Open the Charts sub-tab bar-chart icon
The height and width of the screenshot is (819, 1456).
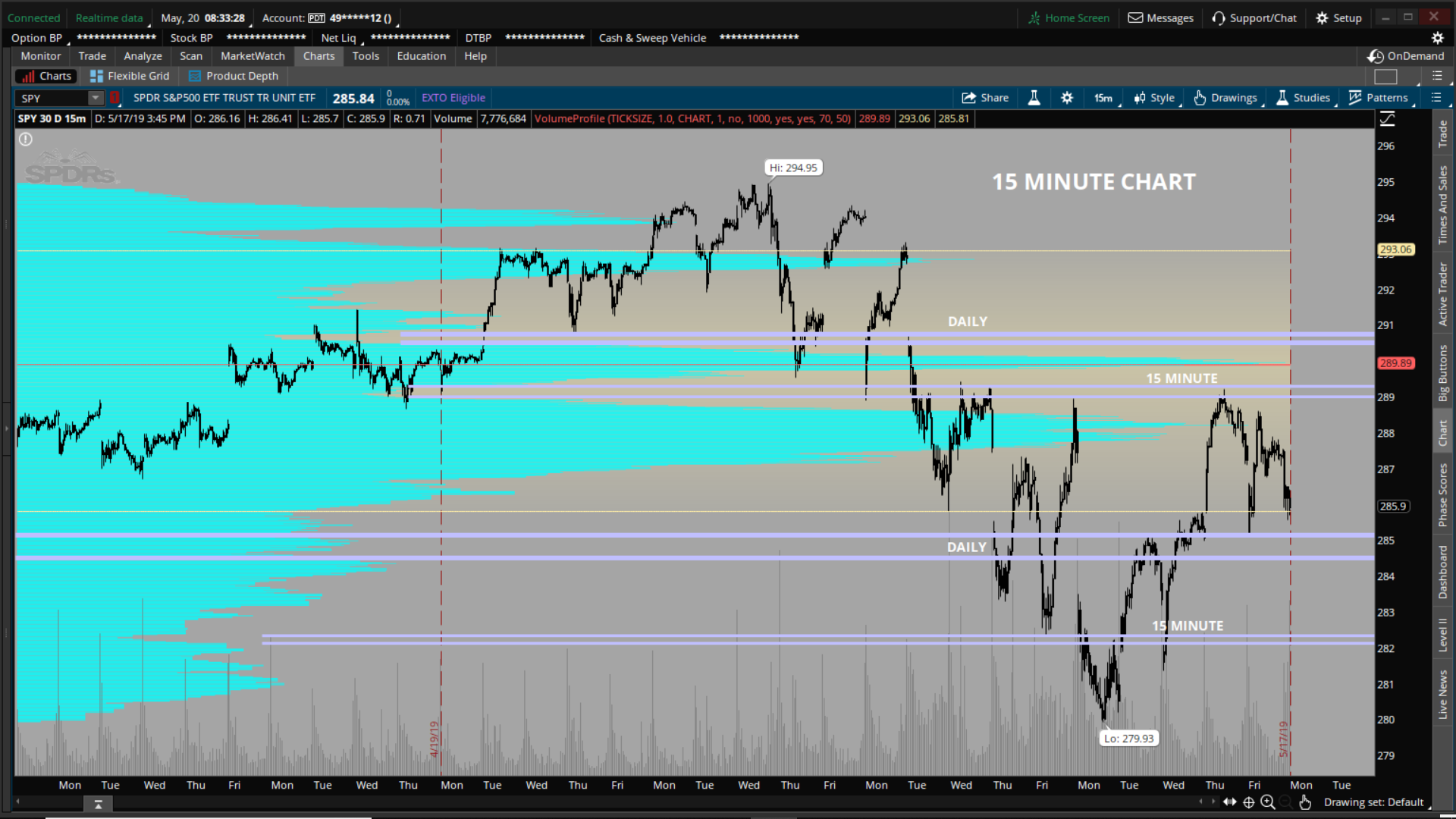point(45,76)
